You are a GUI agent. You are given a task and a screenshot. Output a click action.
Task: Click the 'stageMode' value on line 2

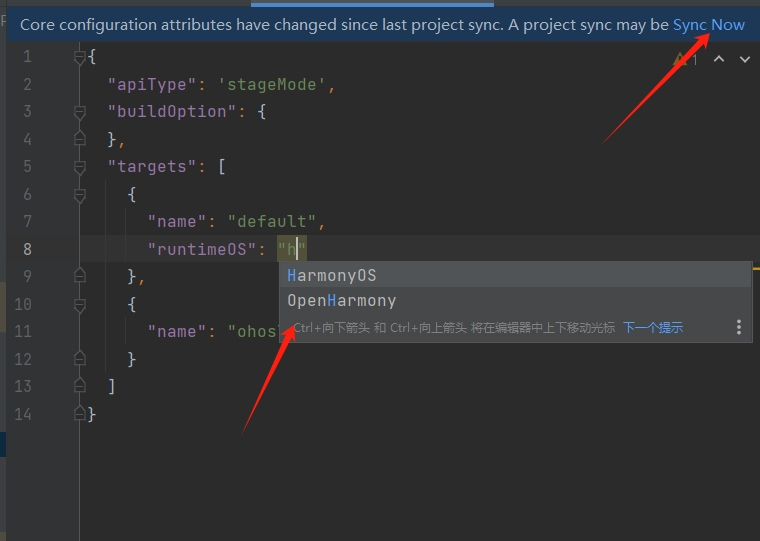pos(271,85)
